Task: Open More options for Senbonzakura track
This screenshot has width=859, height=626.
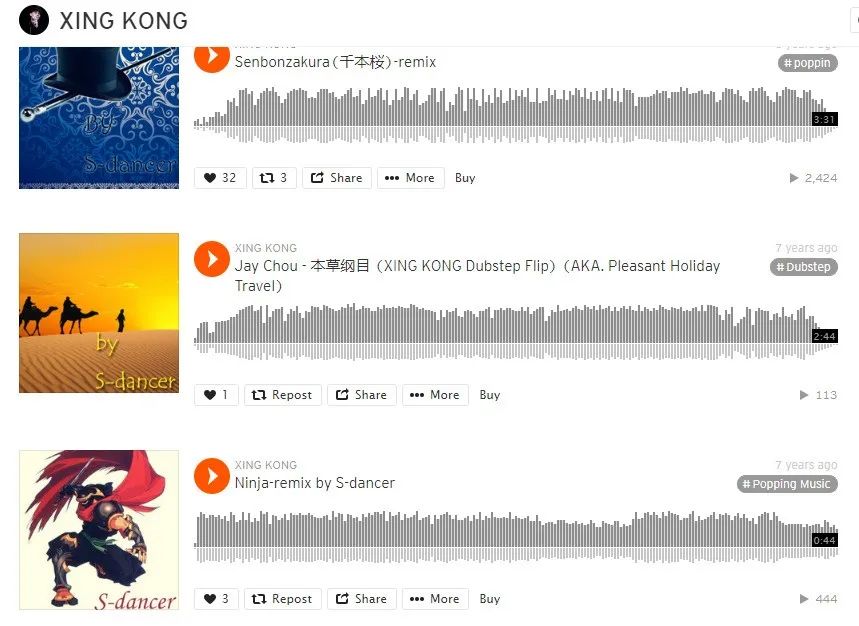Action: (411, 178)
